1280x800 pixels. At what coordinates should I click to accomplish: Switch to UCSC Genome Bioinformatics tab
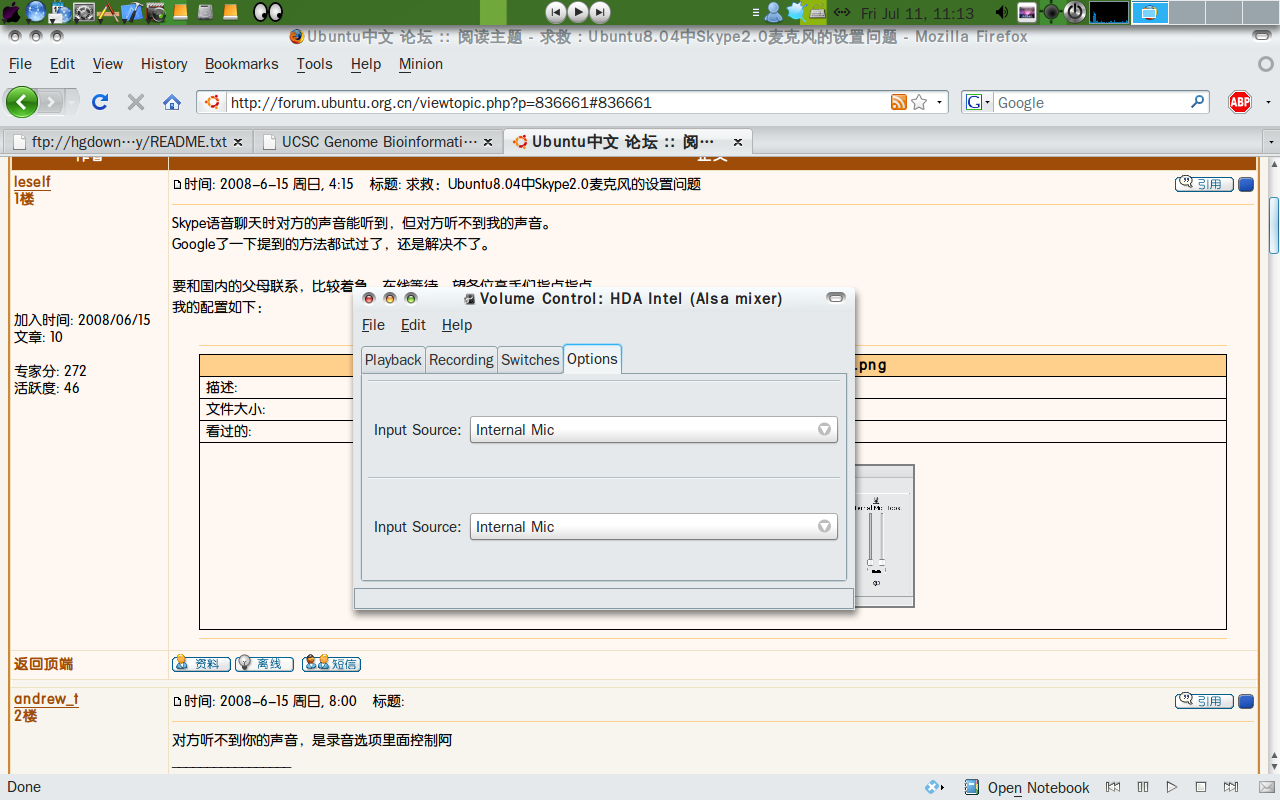(377, 142)
